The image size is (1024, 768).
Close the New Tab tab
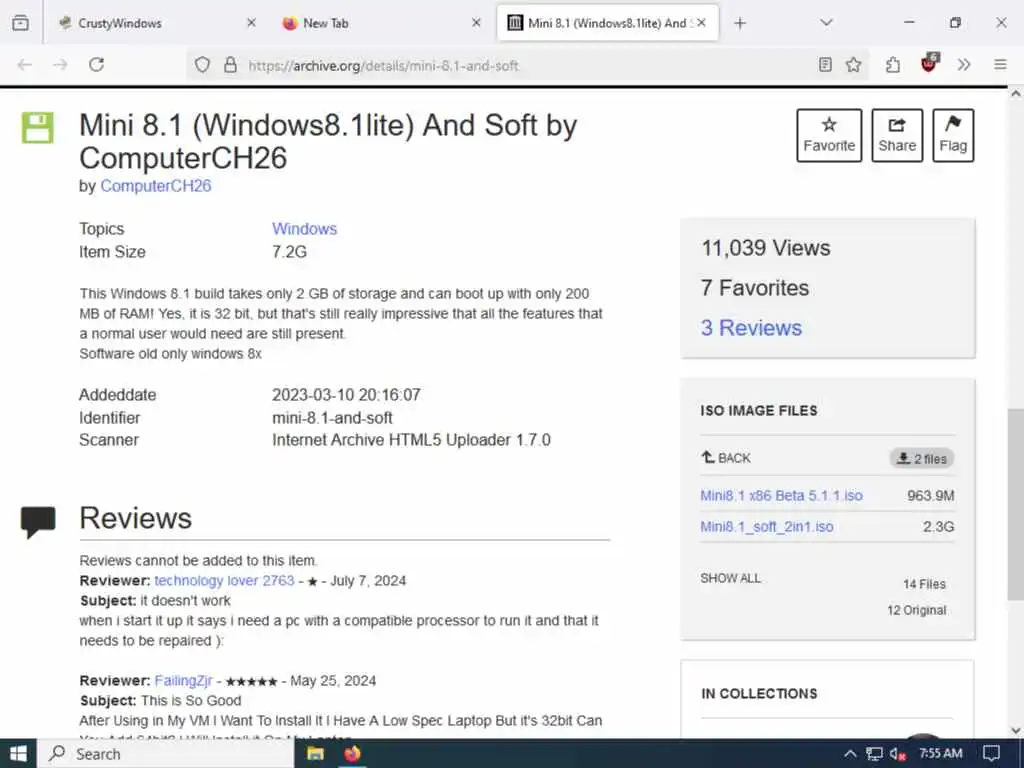tap(476, 23)
